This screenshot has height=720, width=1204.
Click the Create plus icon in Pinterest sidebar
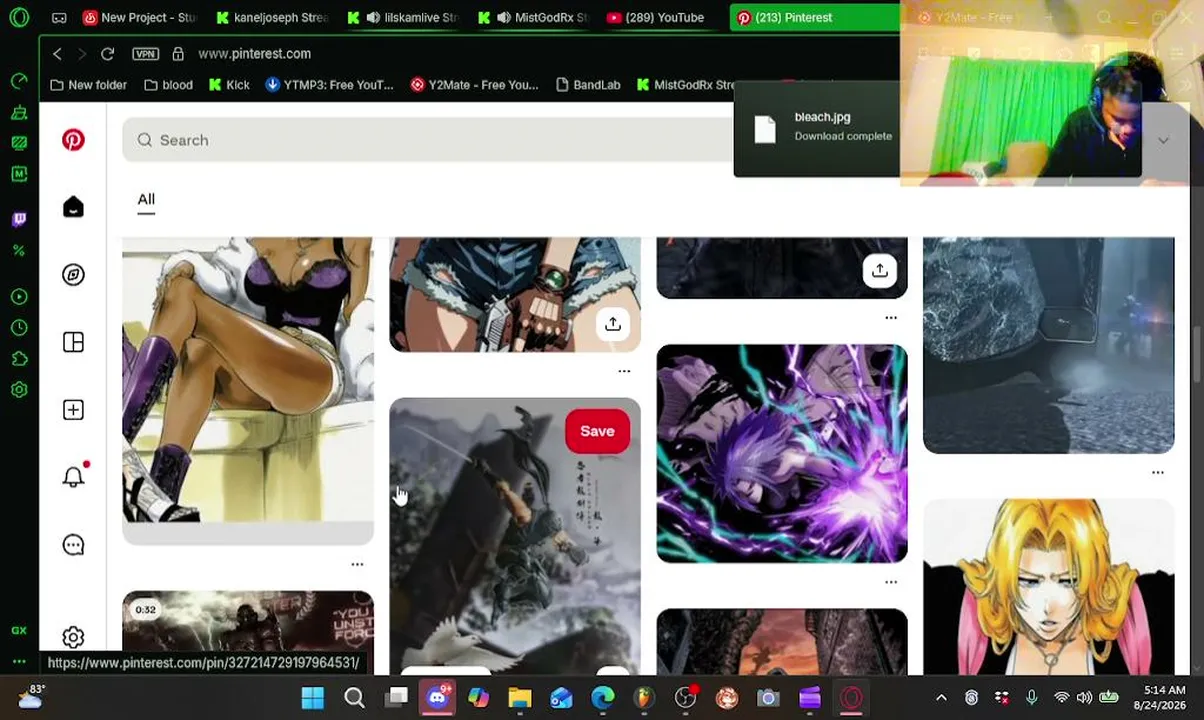[x=73, y=410]
